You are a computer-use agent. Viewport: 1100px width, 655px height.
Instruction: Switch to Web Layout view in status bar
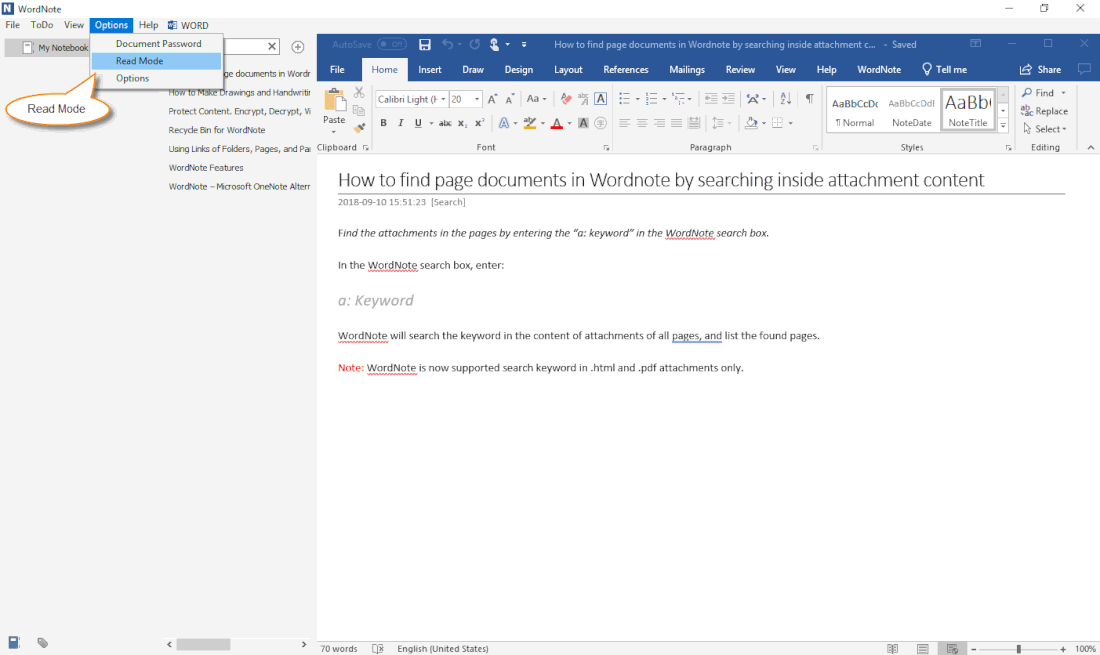coord(952,649)
